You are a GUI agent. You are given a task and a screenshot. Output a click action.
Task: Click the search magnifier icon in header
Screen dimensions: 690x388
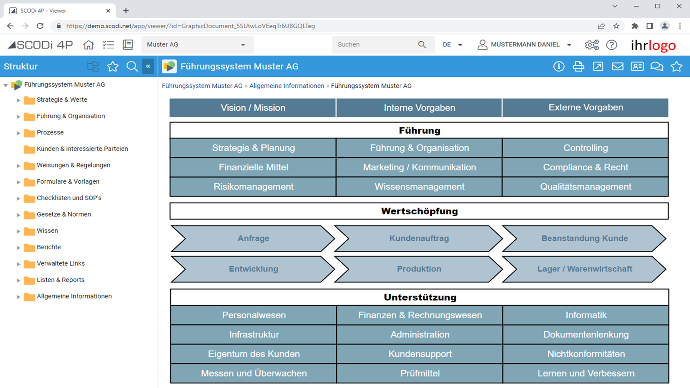point(422,44)
